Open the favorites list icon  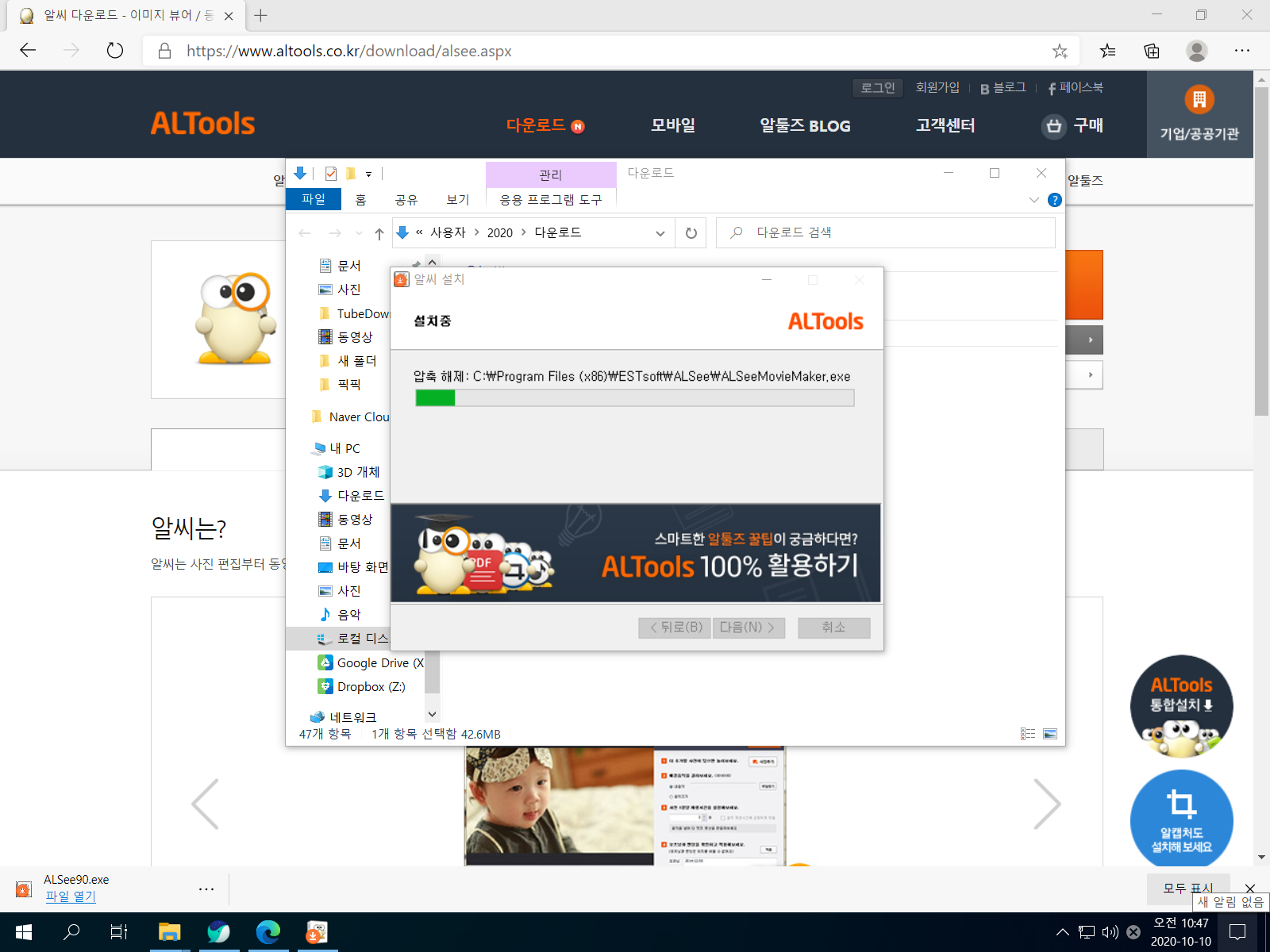pyautogui.click(x=1107, y=51)
